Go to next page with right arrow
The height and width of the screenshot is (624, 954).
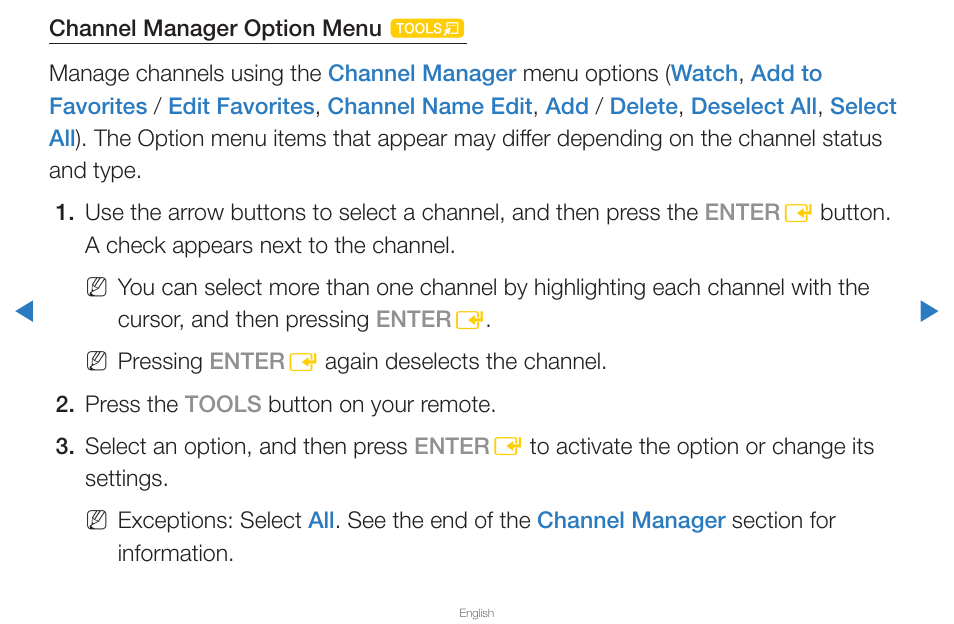pyautogui.click(x=929, y=311)
